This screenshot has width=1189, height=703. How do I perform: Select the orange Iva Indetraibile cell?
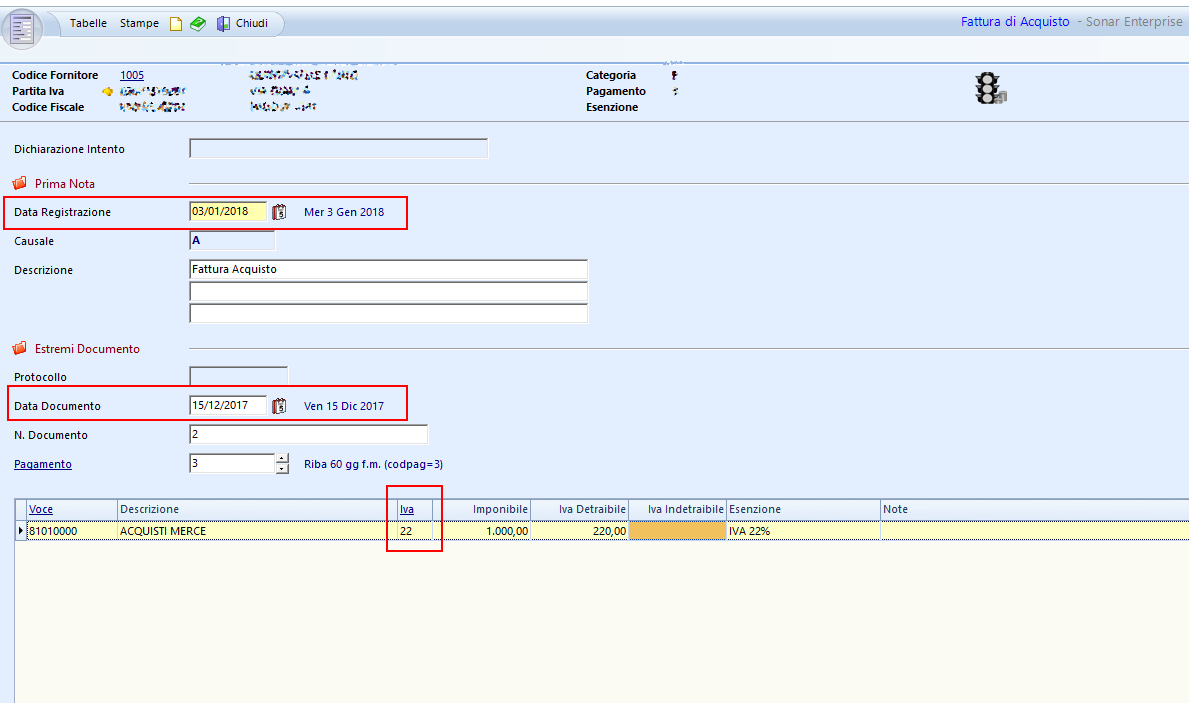(x=677, y=531)
